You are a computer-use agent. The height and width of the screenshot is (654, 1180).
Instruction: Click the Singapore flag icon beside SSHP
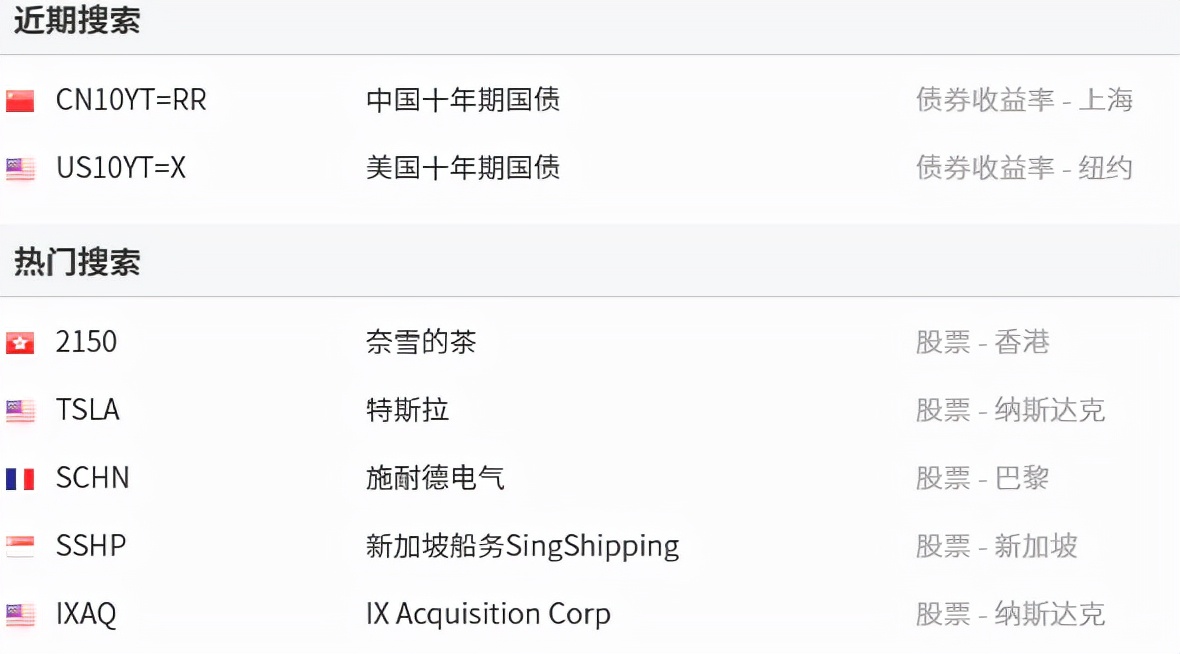[21, 546]
